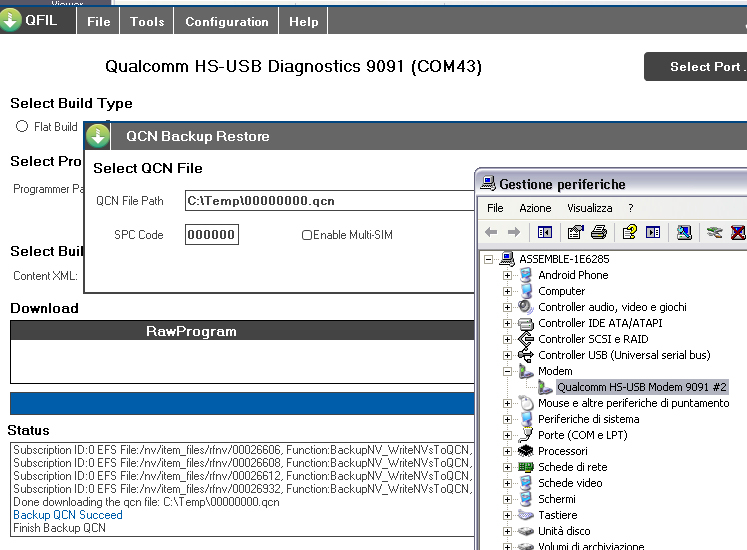This screenshot has width=747, height=550.
Task: Select Qualcomm HS-USB Modem 9091 #2 device
Action: (x=642, y=387)
